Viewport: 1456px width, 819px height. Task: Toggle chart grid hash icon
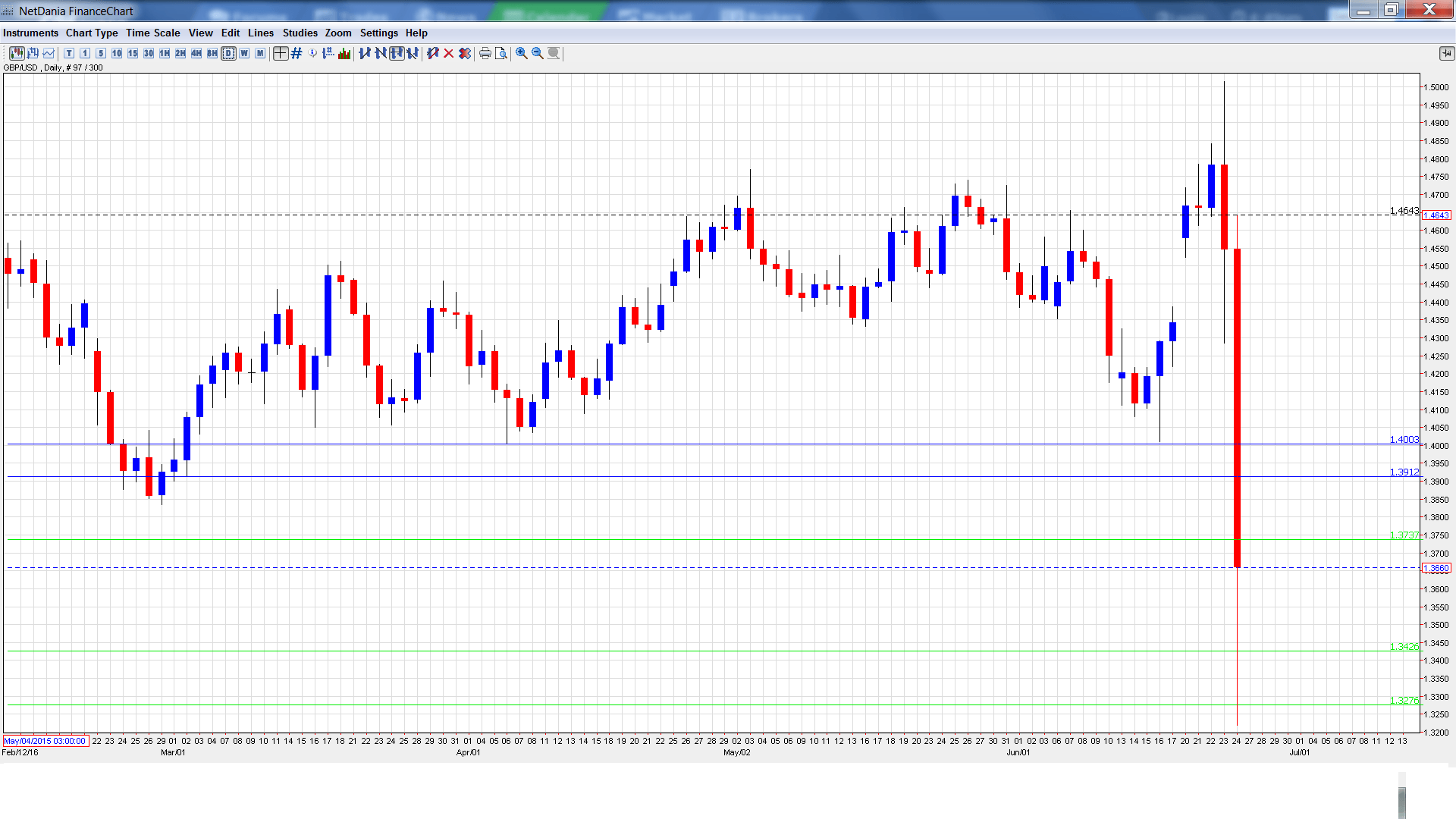[297, 53]
